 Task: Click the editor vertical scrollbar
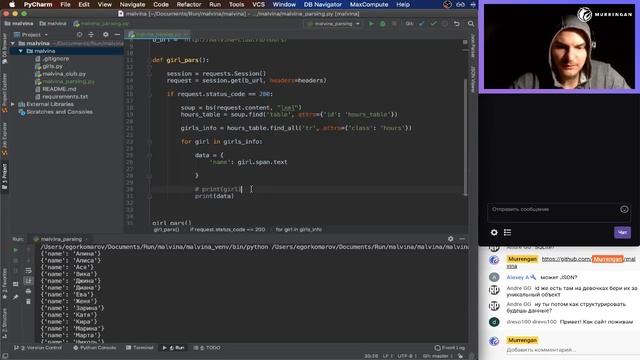pos(465,137)
